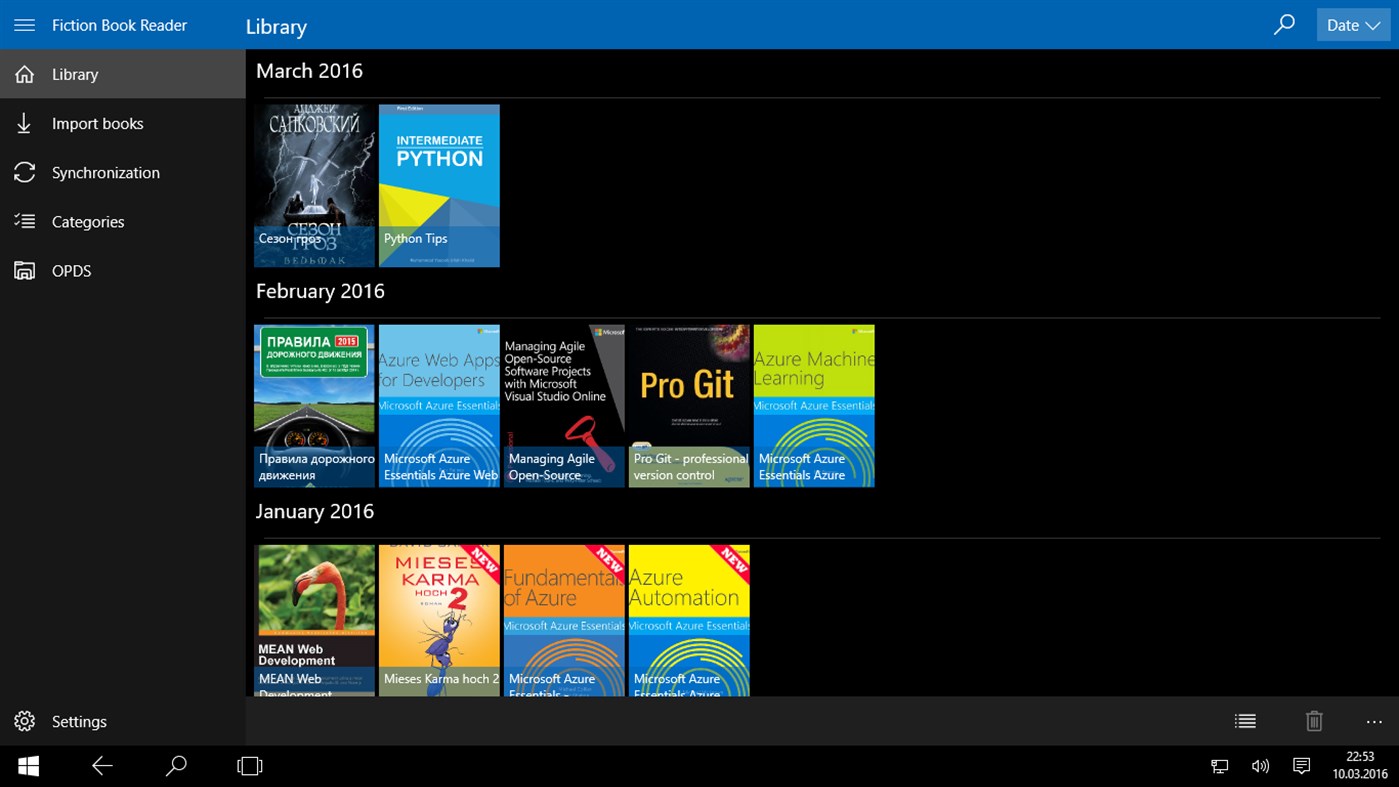Click the delete books icon
Viewport: 1399px width, 787px height.
coord(1313,720)
